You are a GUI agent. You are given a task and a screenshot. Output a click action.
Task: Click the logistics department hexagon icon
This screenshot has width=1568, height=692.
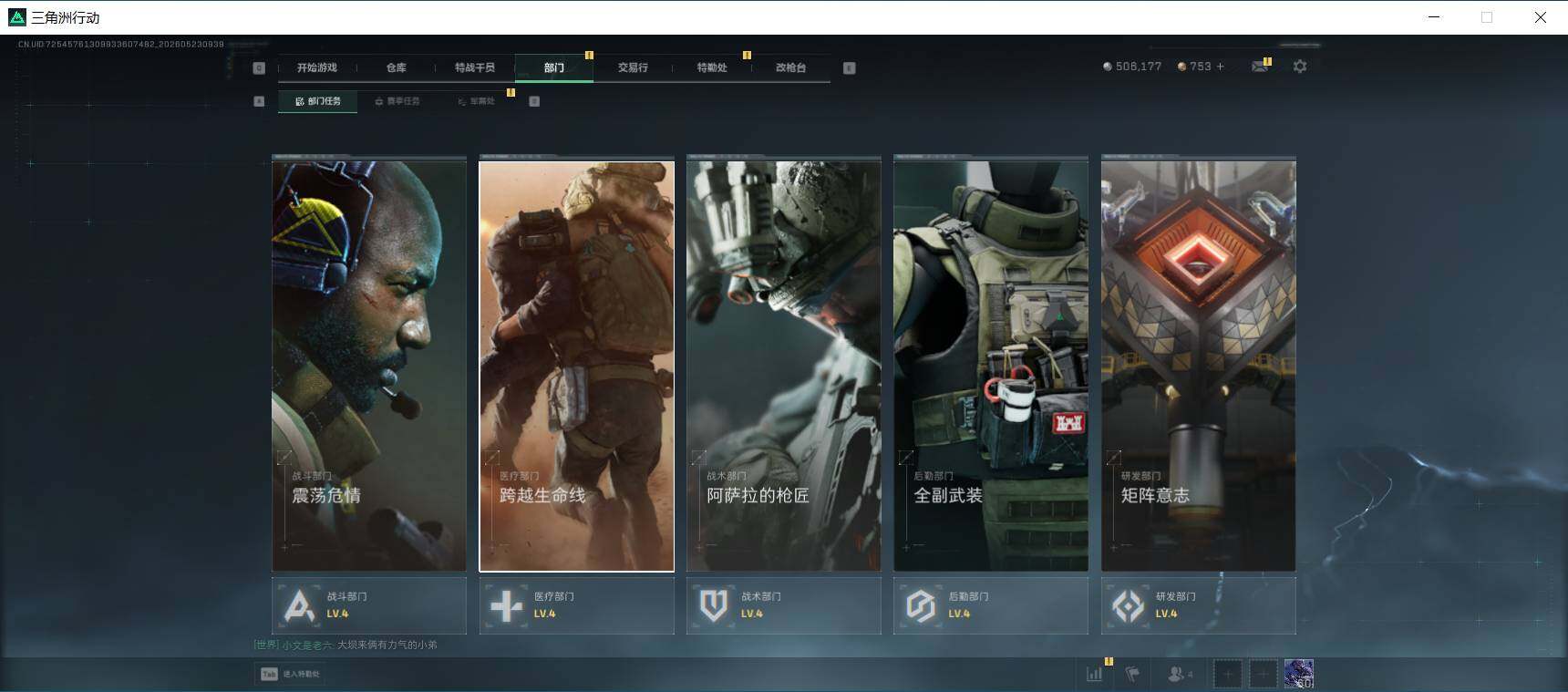click(x=921, y=606)
